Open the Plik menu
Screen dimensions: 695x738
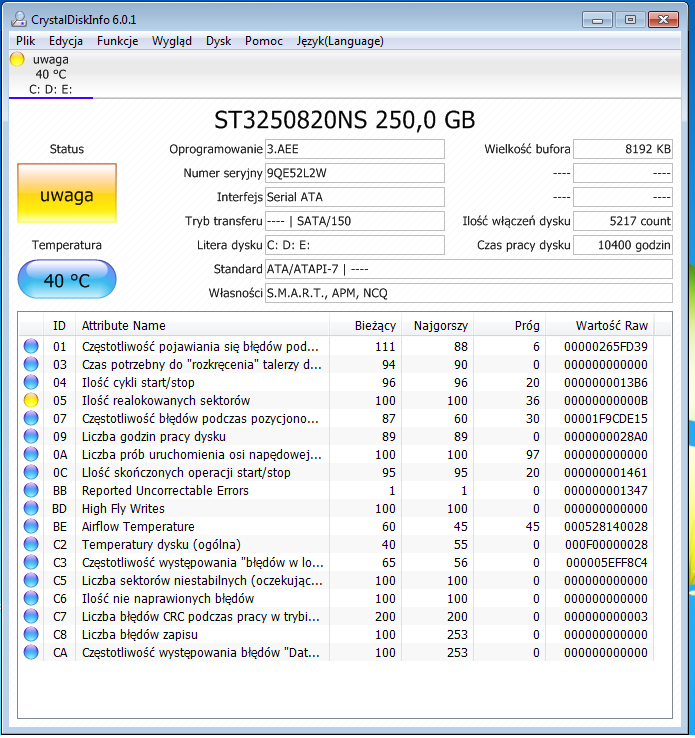tap(25, 41)
